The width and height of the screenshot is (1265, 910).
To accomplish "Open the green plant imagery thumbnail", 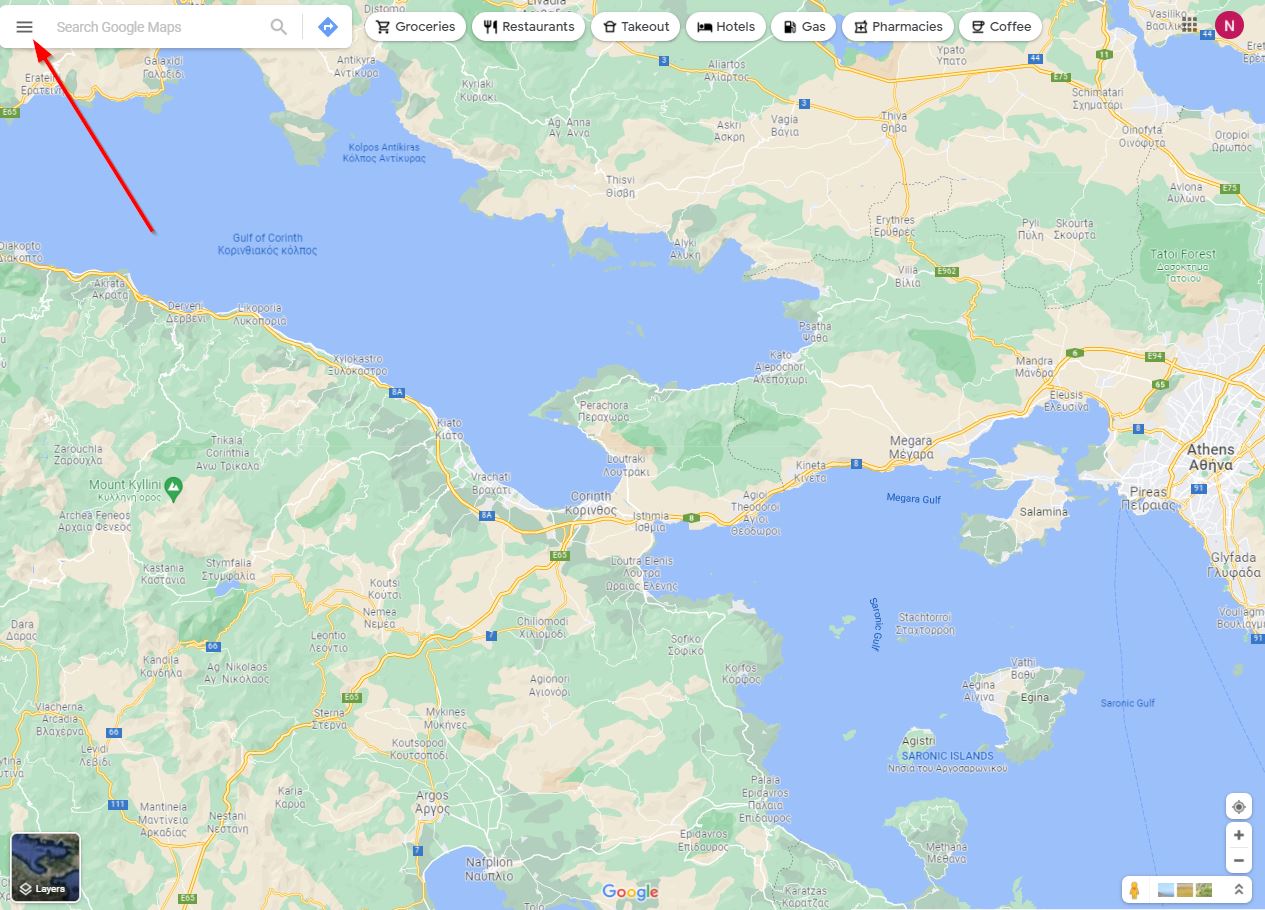I will [x=1203, y=889].
